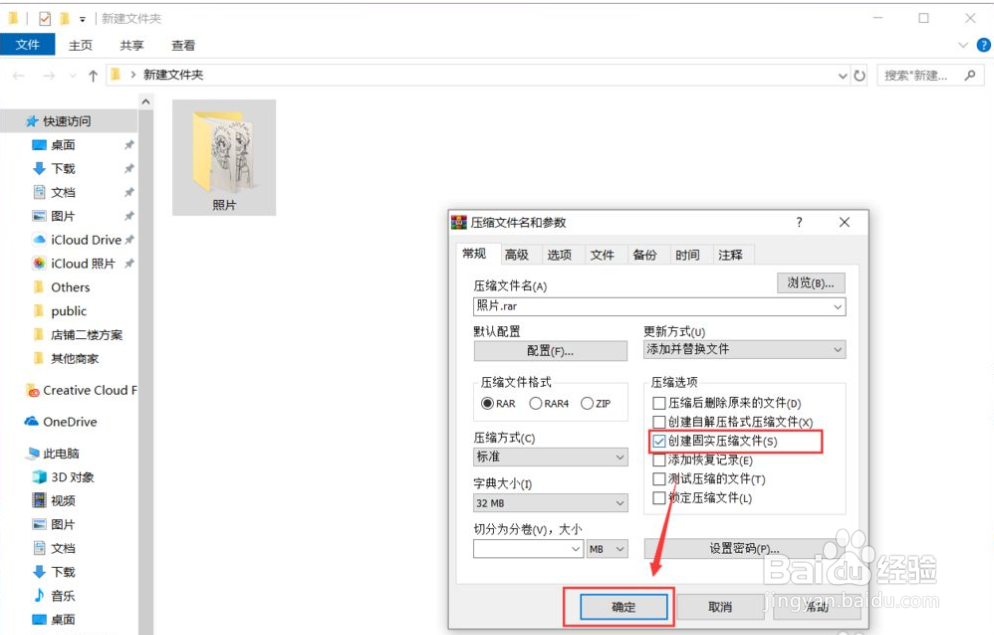This screenshot has width=994, height=635.
Task: Click the refresh icon in the address bar
Action: [x=858, y=74]
